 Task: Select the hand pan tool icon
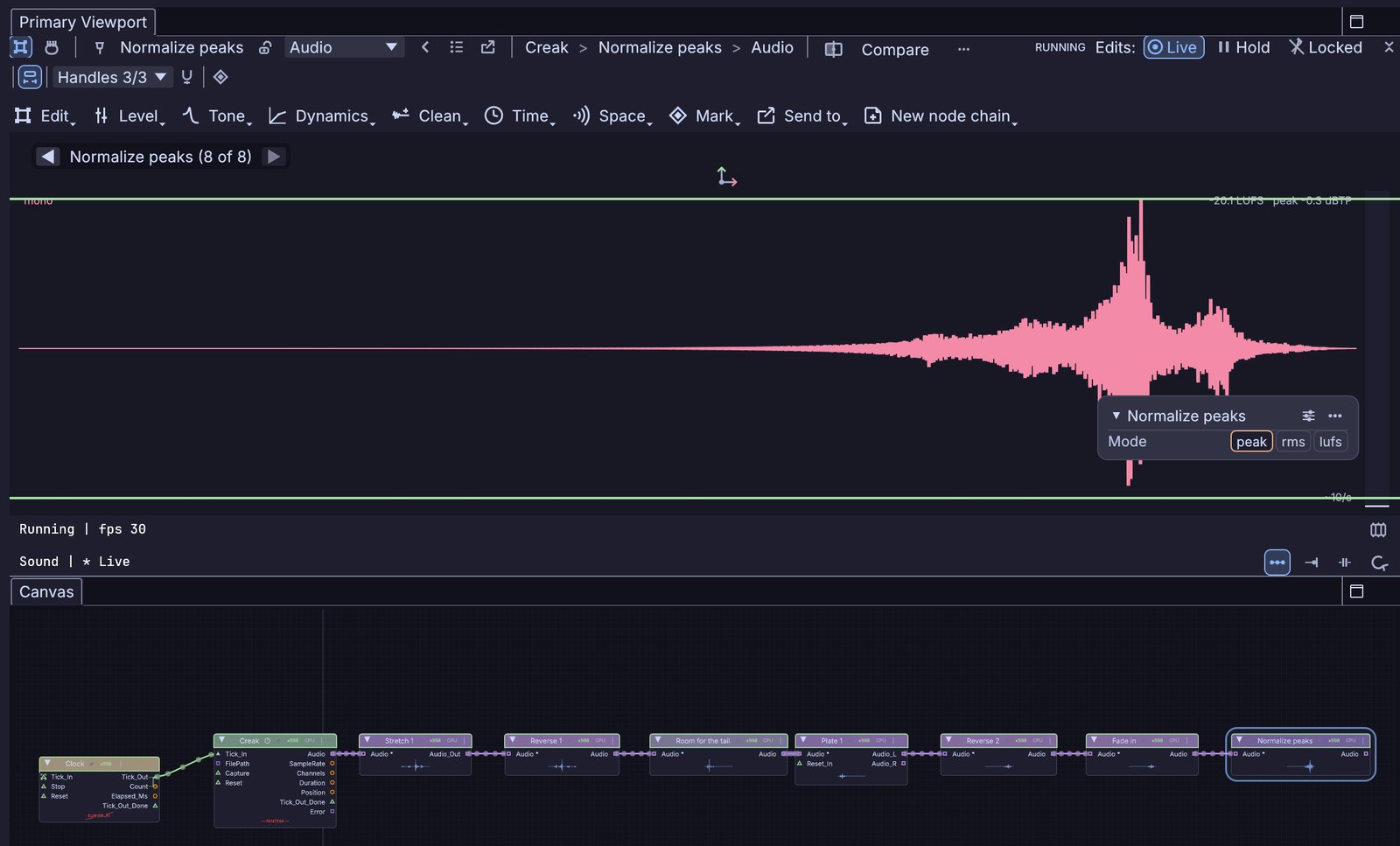click(52, 47)
